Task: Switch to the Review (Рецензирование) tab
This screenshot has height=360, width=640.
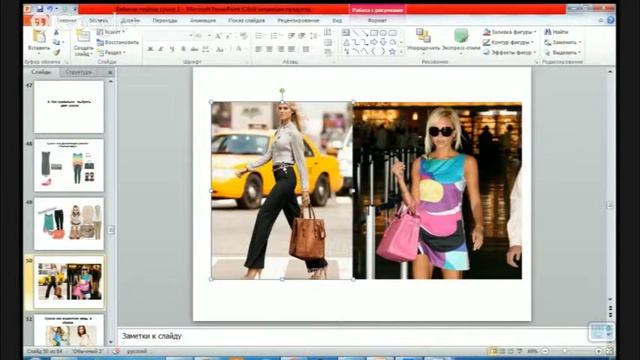Action: coord(298,20)
